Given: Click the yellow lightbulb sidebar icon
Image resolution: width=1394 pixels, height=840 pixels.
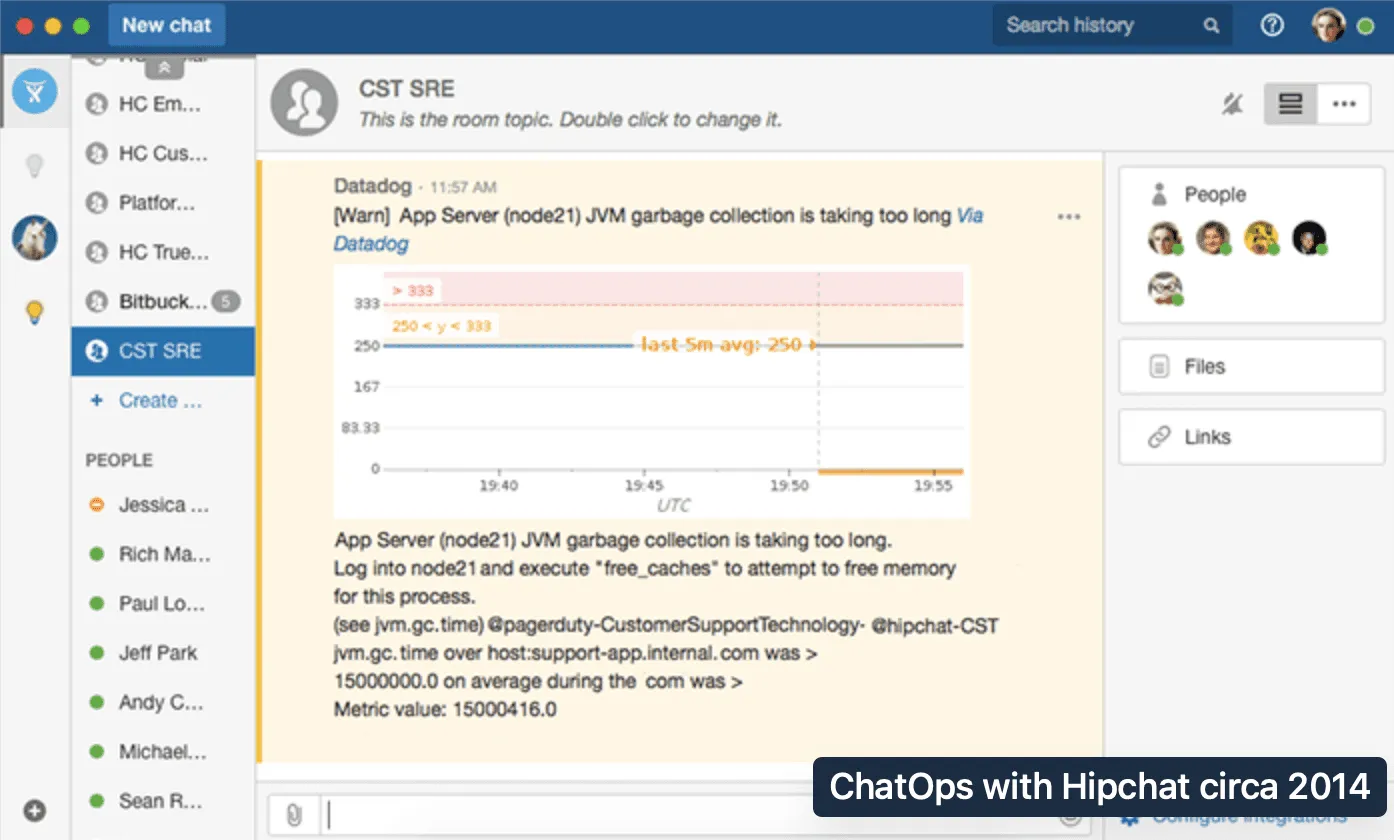Looking at the screenshot, I should coord(35,313).
